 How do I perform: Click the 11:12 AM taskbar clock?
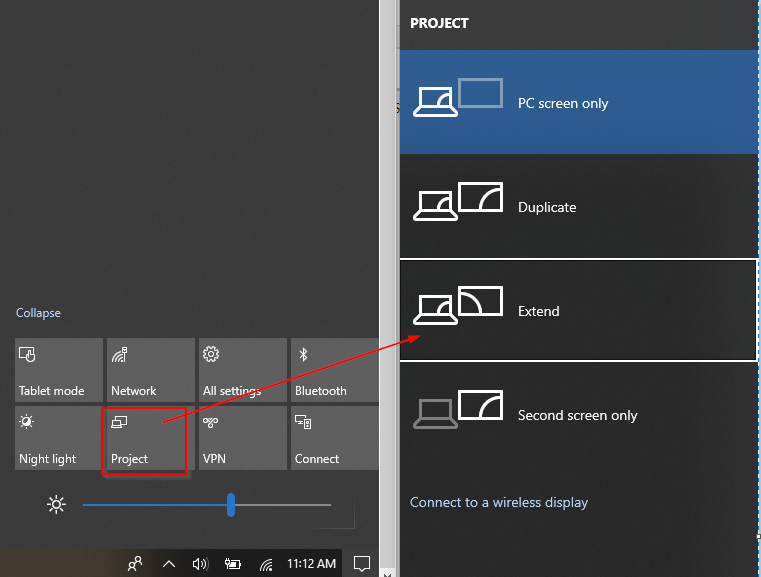tap(311, 564)
